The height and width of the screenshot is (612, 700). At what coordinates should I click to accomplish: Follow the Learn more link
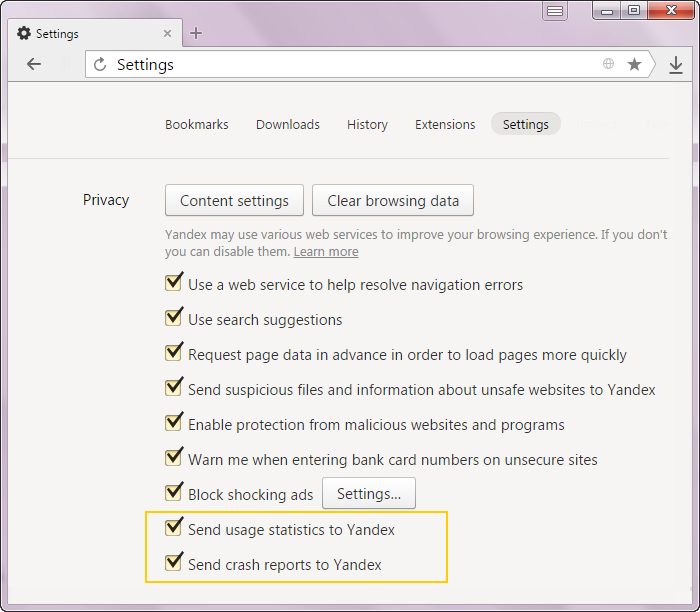(326, 252)
